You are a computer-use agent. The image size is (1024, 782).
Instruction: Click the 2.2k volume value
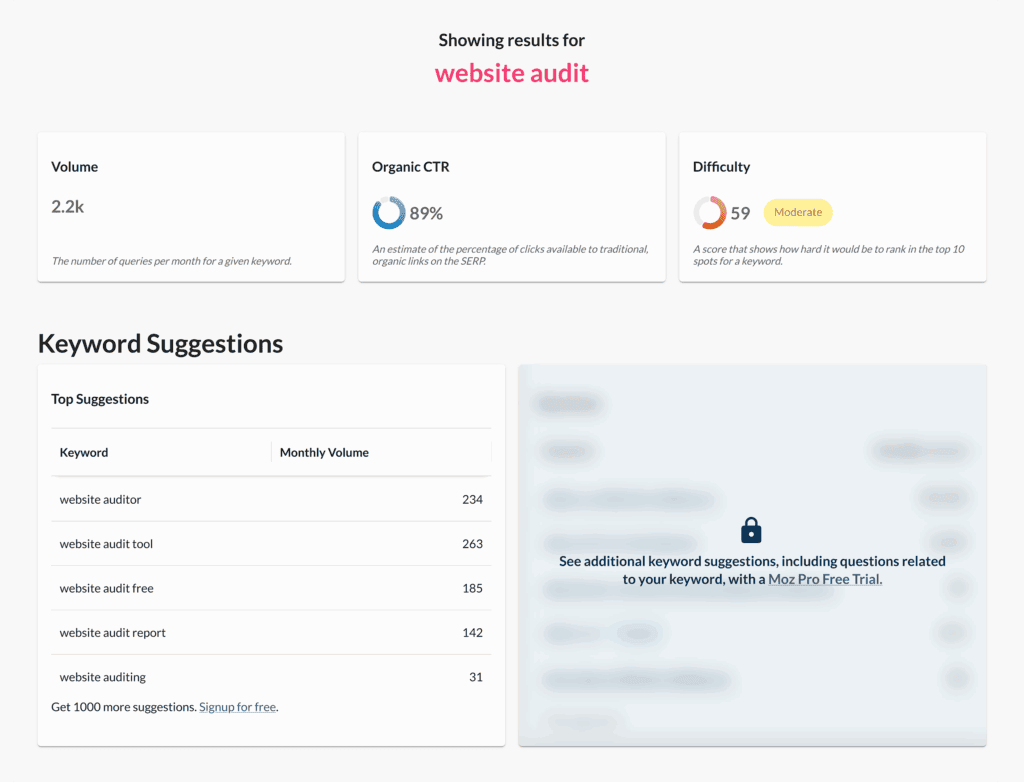point(68,207)
